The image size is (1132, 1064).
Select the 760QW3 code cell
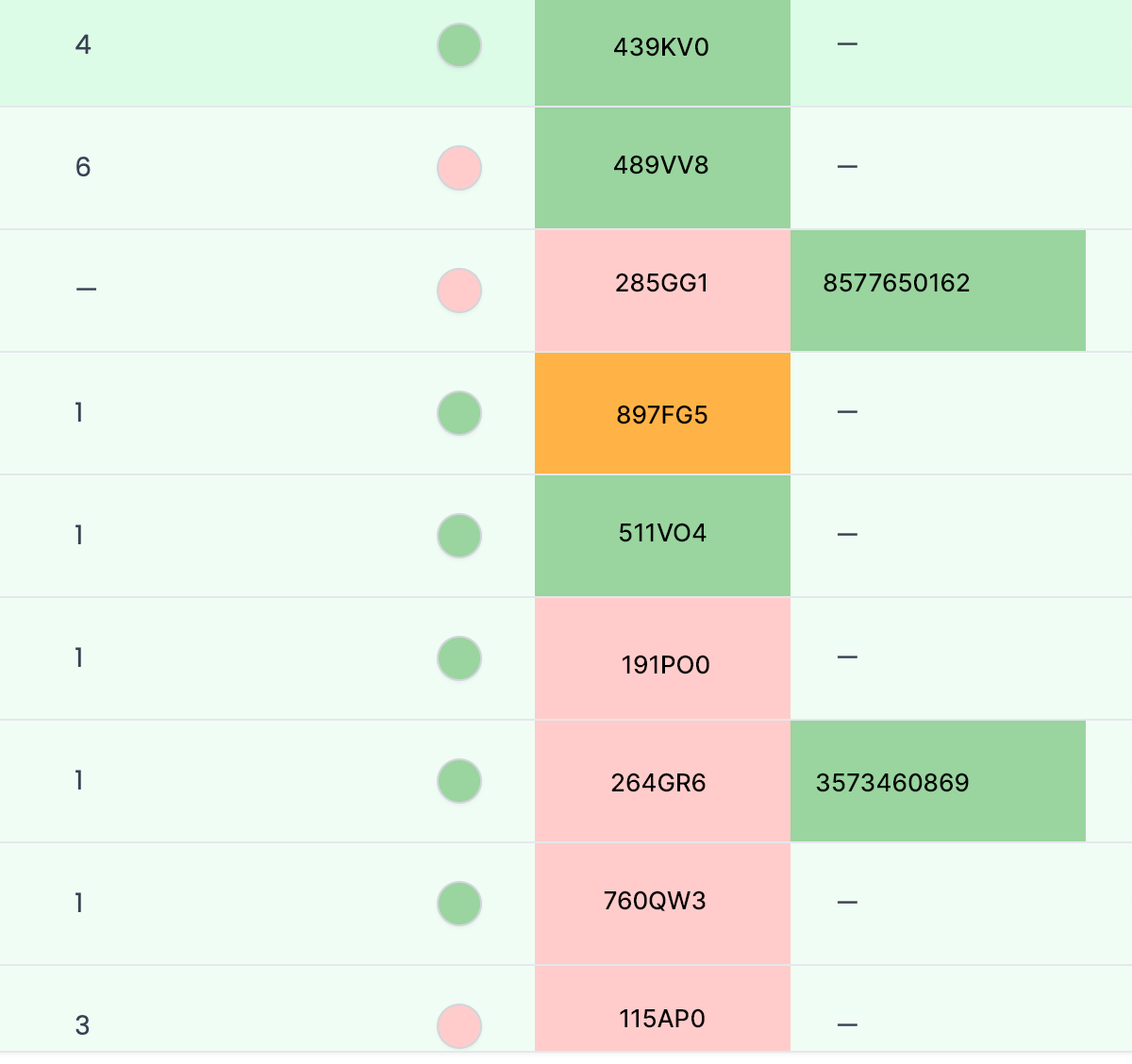(662, 904)
